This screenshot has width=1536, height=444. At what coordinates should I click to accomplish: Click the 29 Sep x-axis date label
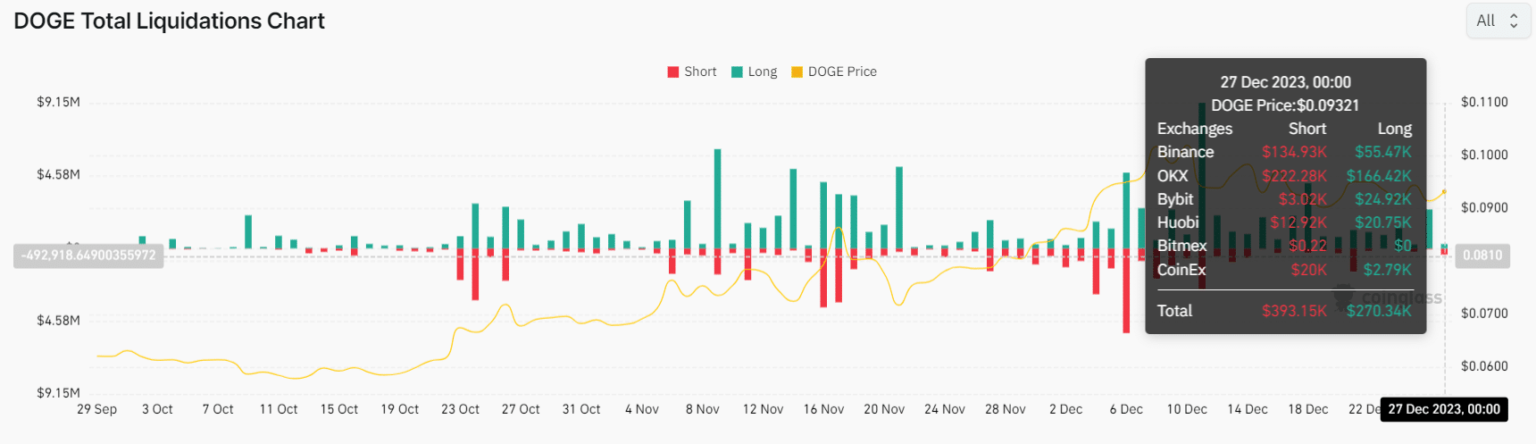click(x=97, y=409)
